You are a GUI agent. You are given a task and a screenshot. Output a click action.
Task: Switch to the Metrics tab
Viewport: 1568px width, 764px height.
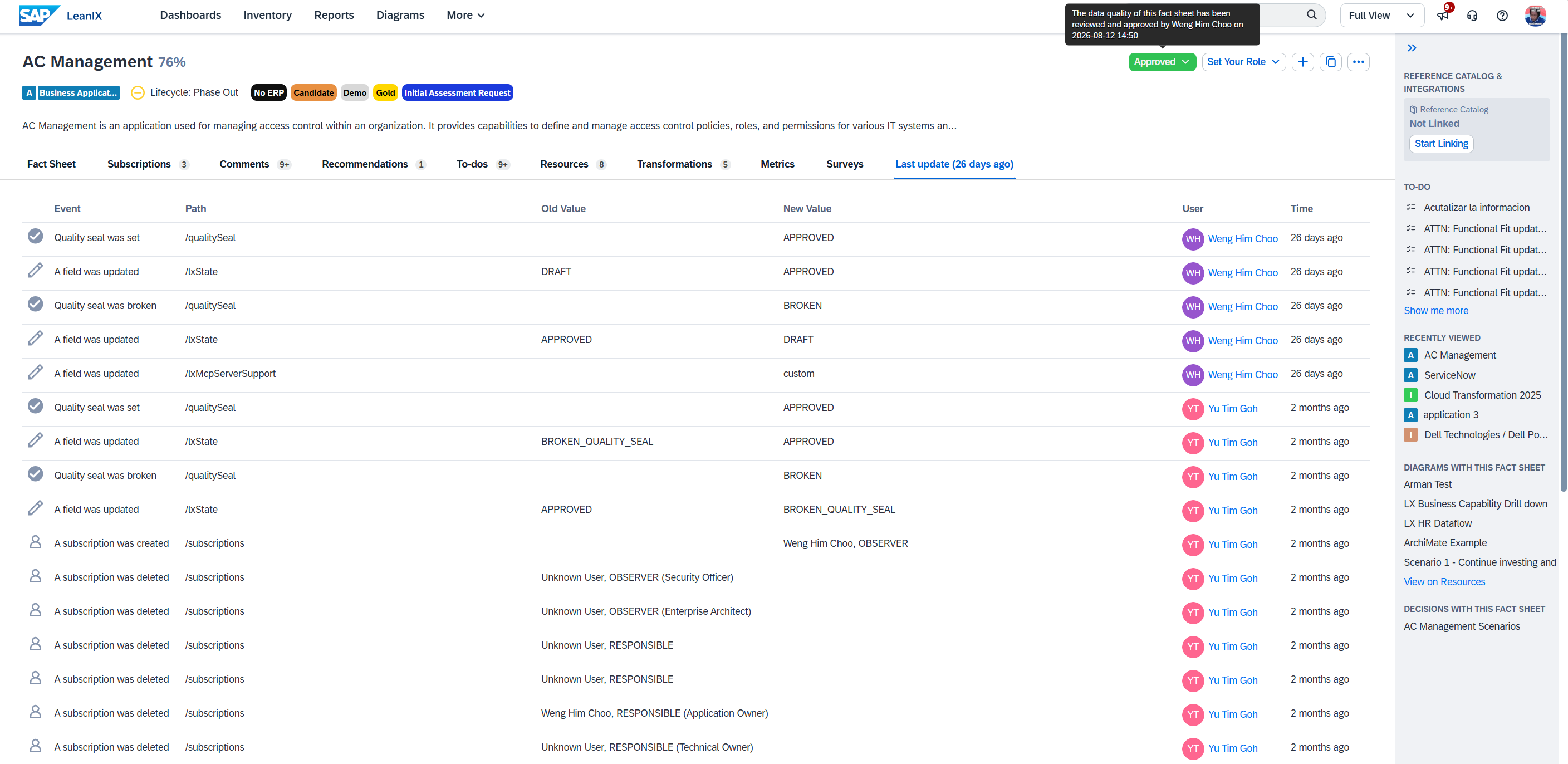(777, 164)
